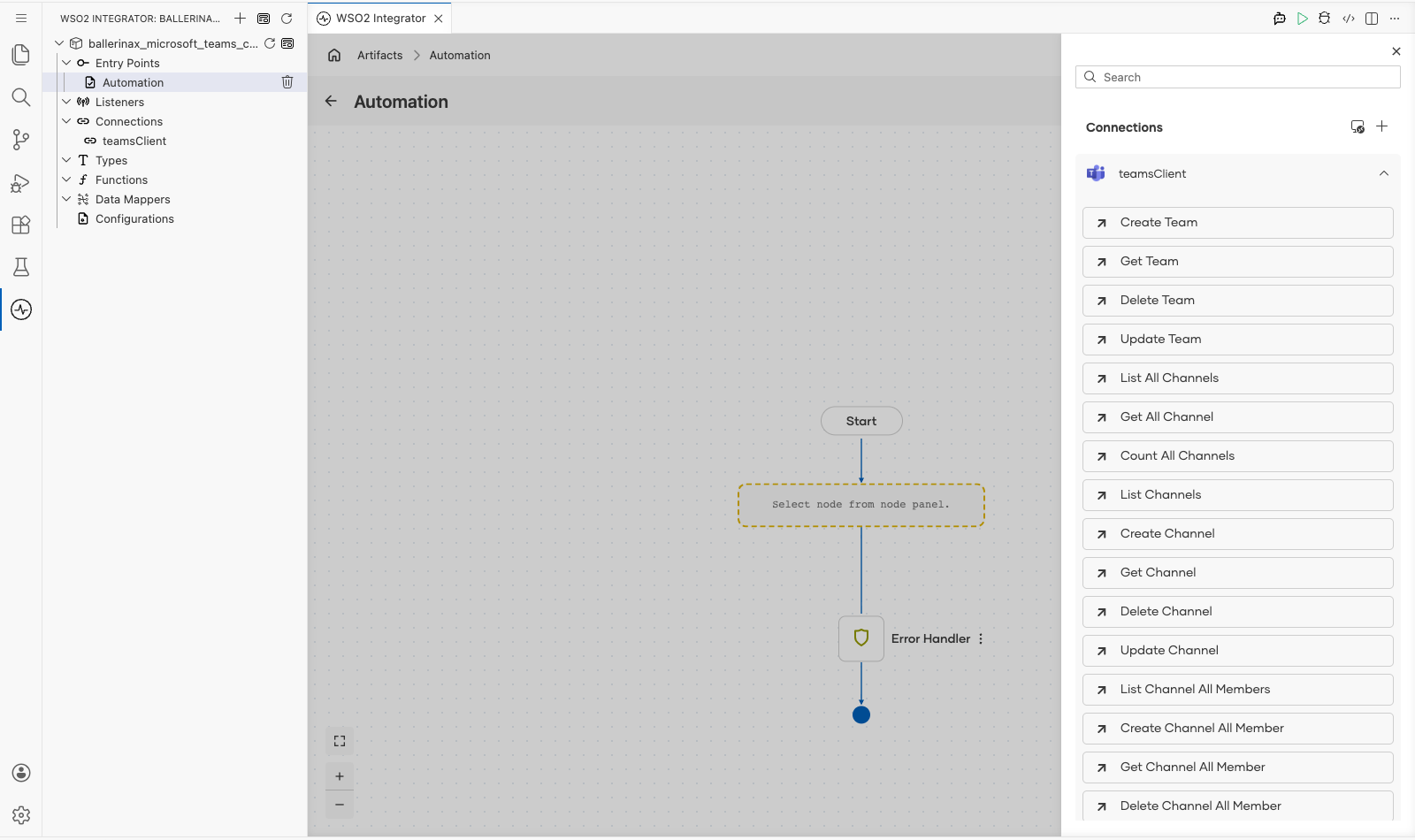The width and height of the screenshot is (1415, 840).
Task: Open Manage settings gear
Action: click(21, 815)
